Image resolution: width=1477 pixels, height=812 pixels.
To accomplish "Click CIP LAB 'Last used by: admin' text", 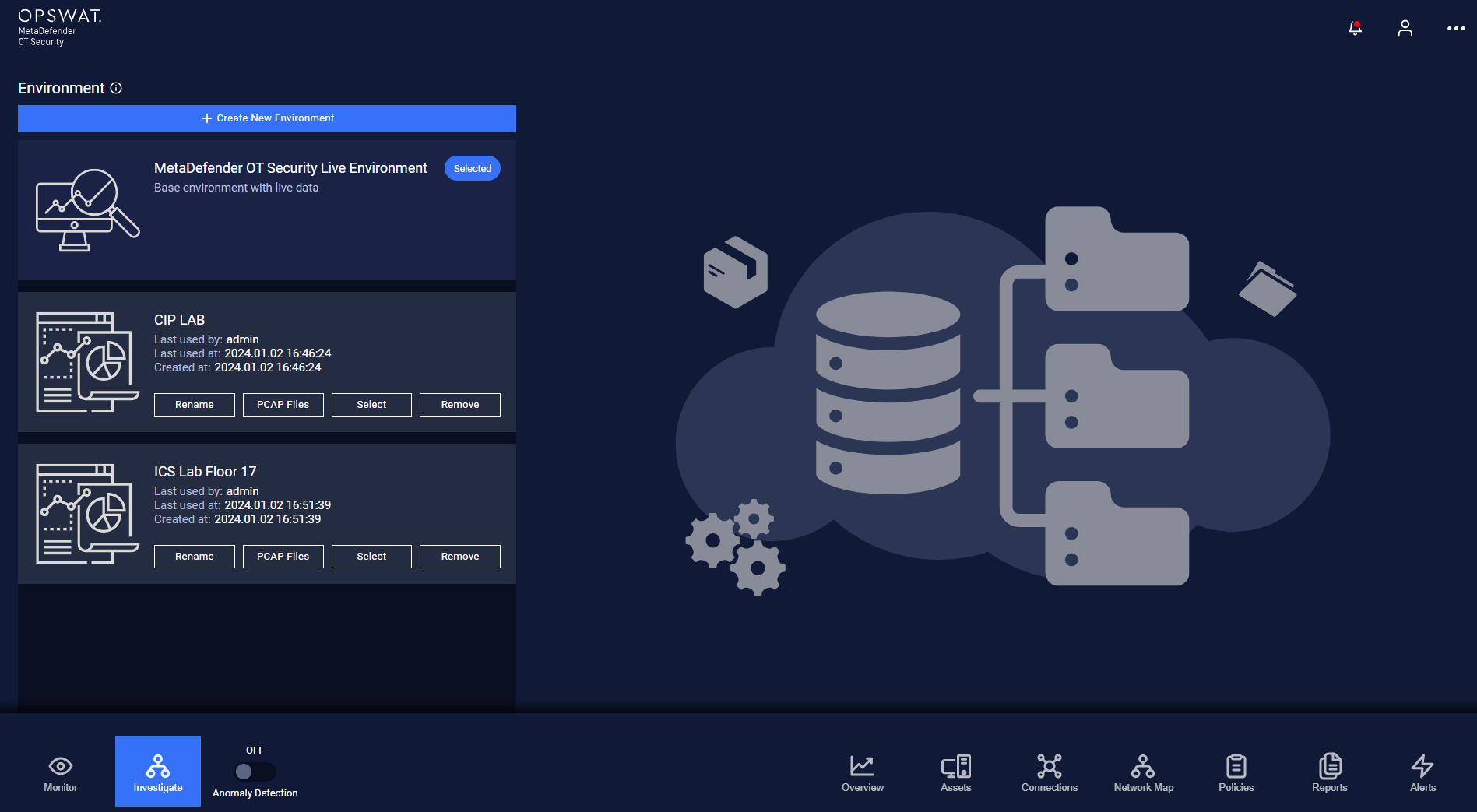I will click(x=206, y=339).
